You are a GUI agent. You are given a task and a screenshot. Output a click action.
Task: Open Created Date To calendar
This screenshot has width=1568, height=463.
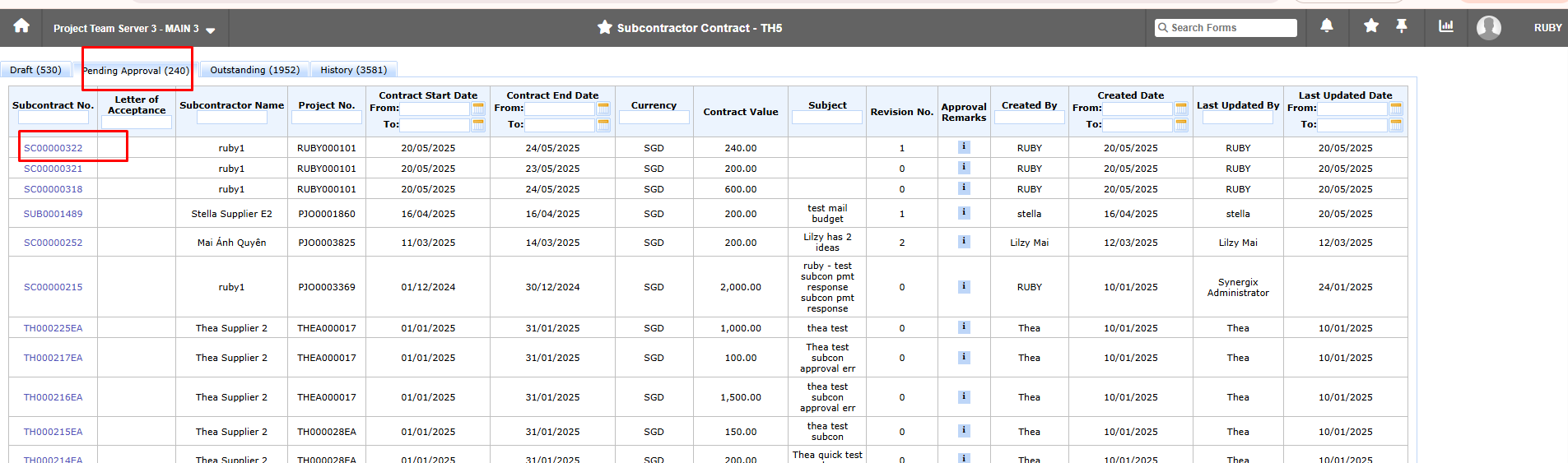point(1181,125)
